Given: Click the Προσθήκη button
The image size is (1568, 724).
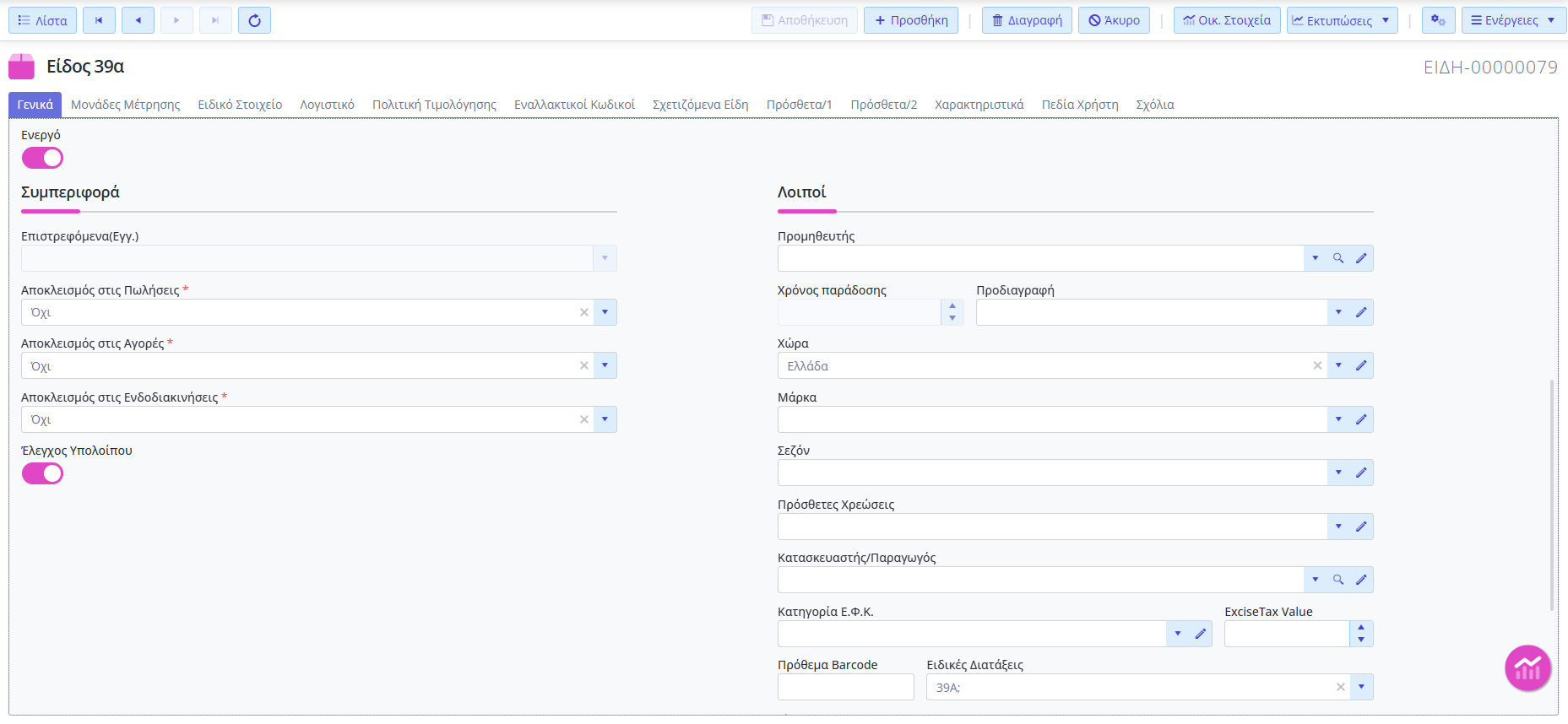Looking at the screenshot, I should point(910,20).
